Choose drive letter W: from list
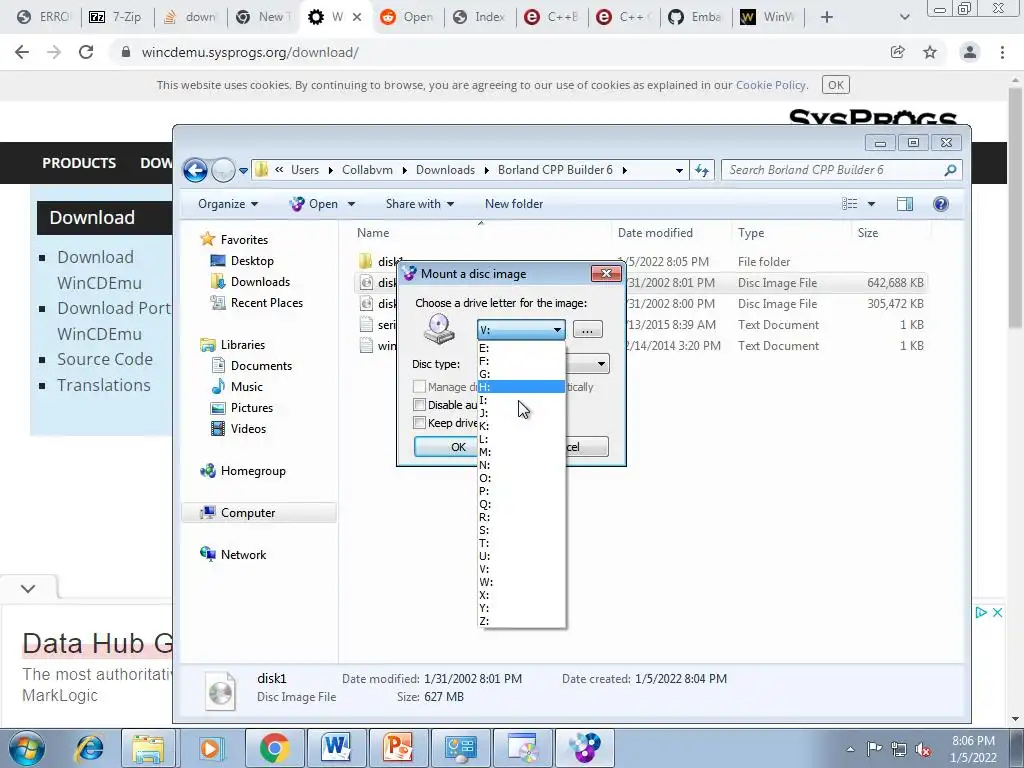Image resolution: width=1024 pixels, height=768 pixels. point(521,582)
